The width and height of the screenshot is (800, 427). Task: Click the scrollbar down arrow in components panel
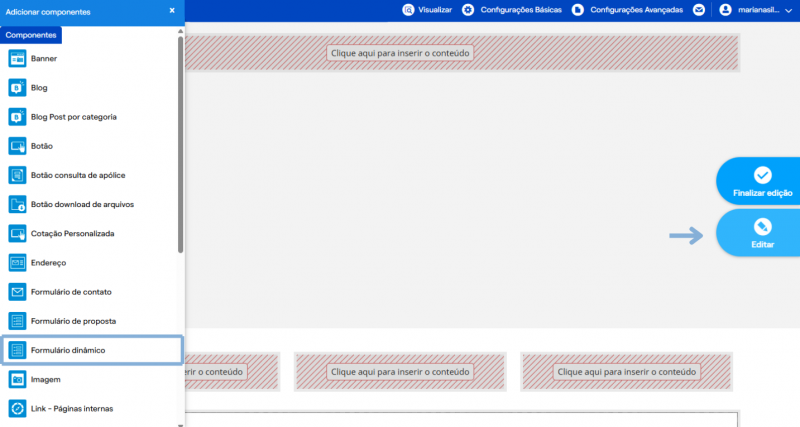point(180,424)
